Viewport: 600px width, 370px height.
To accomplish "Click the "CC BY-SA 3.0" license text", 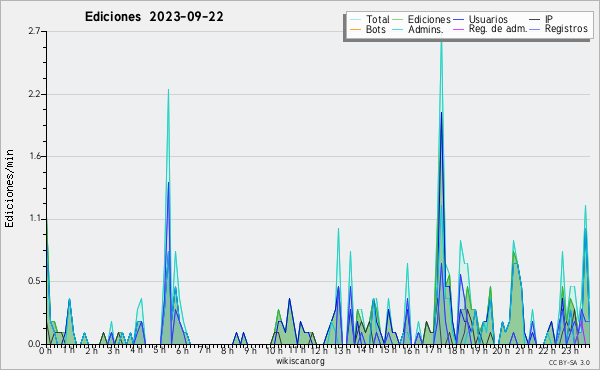I will 569,362.
